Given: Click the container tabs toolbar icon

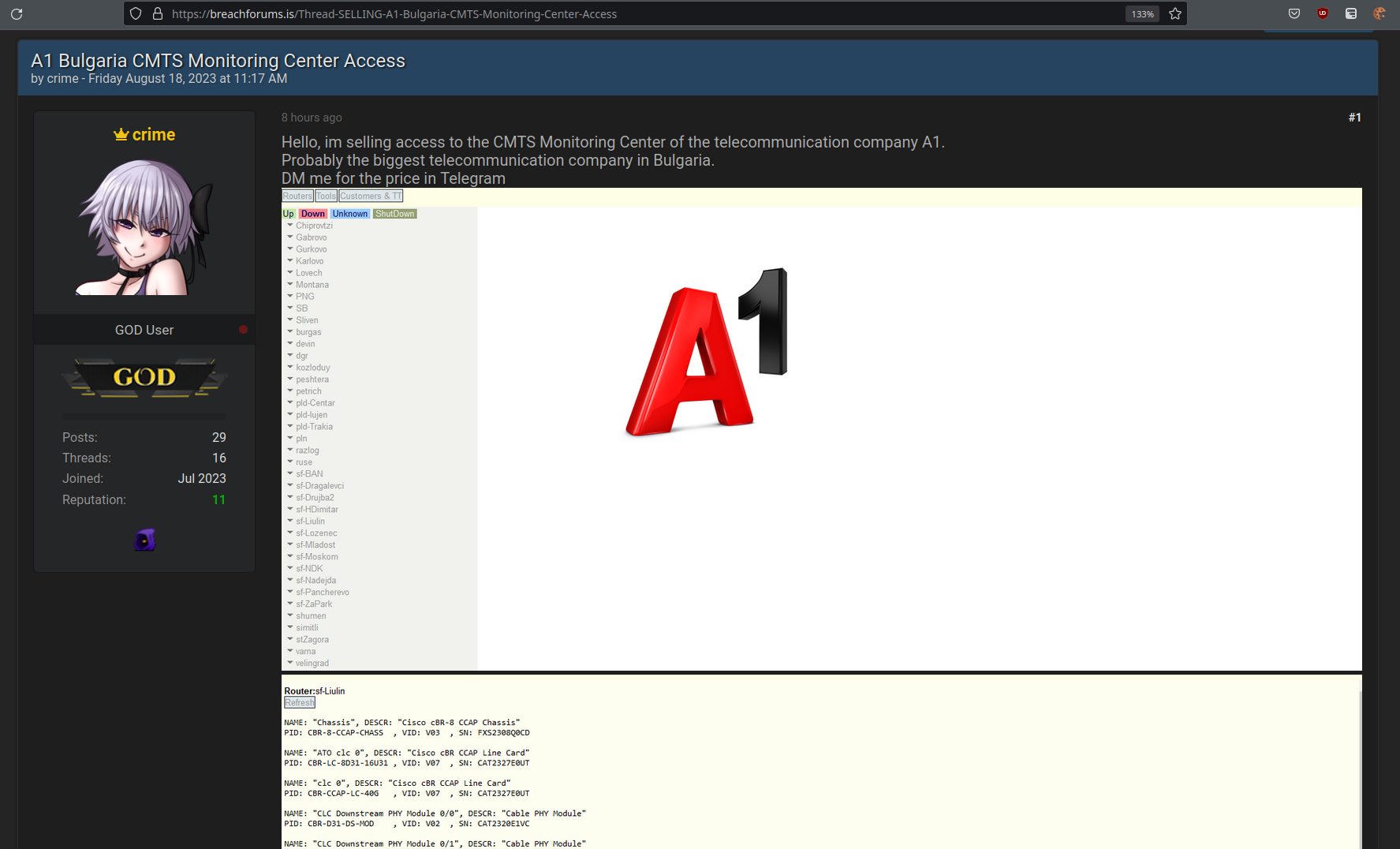Looking at the screenshot, I should click(1351, 13).
